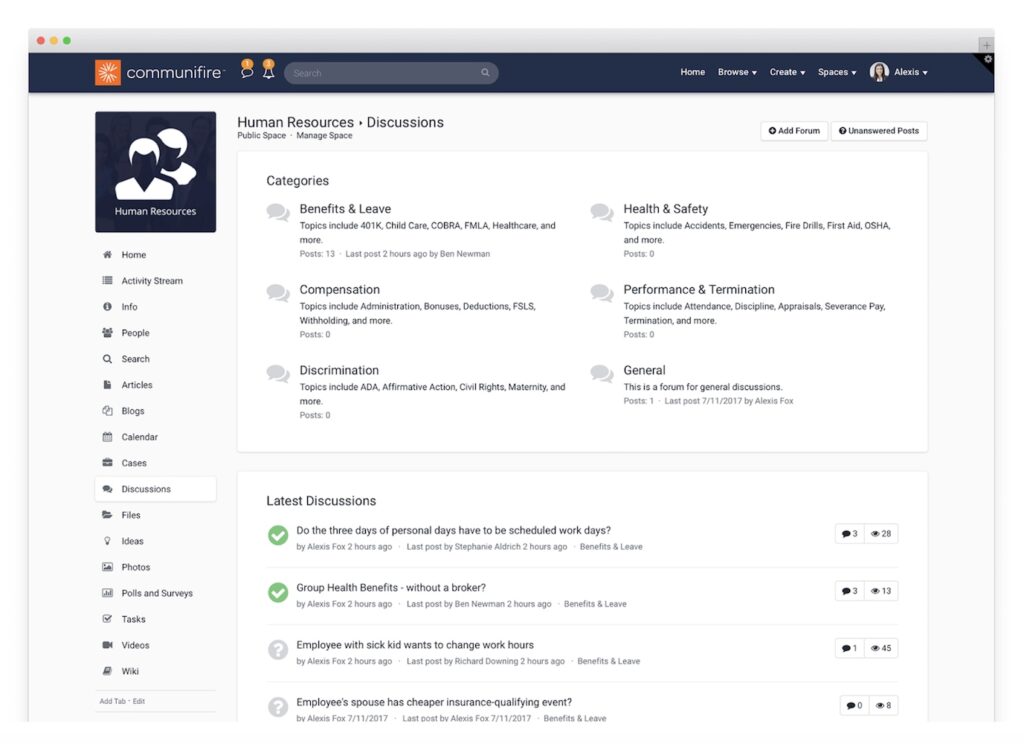Click question mark status on sick kid discussion
1024x744 pixels.
278,650
